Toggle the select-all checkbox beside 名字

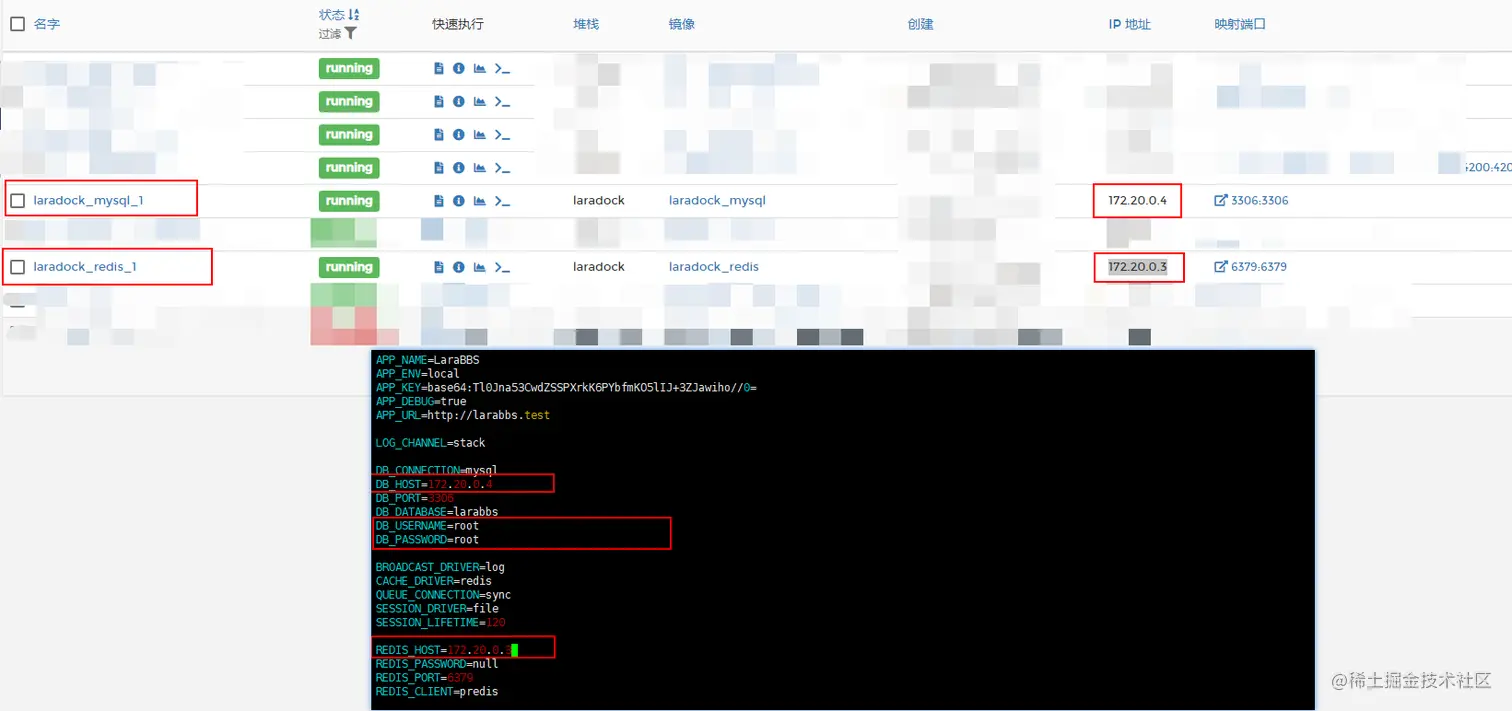(x=17, y=24)
